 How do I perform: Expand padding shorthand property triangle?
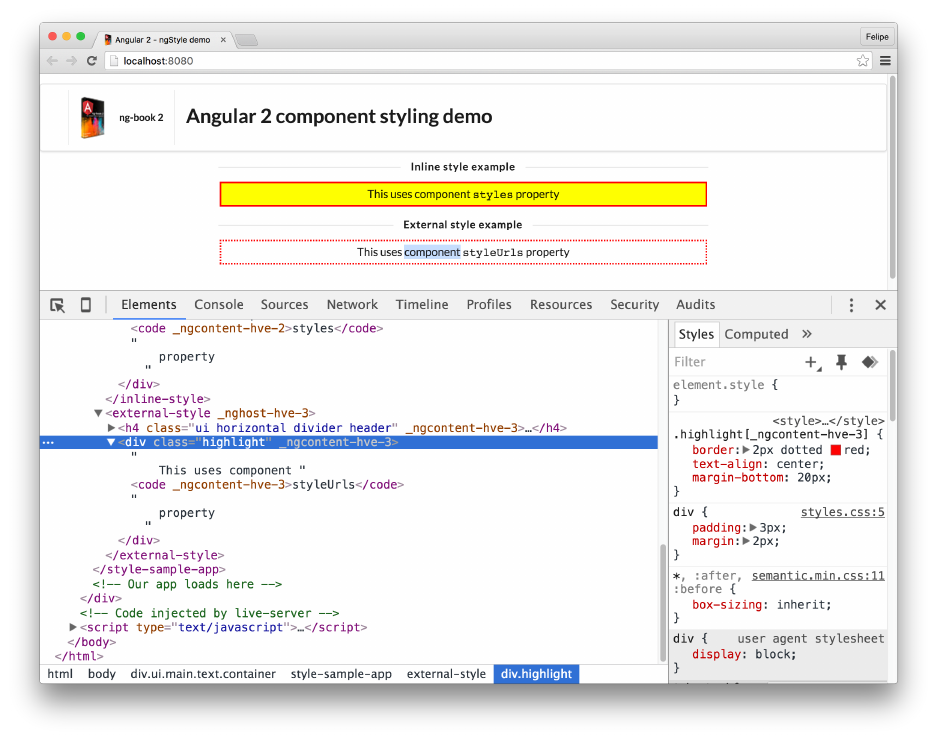tap(753, 528)
